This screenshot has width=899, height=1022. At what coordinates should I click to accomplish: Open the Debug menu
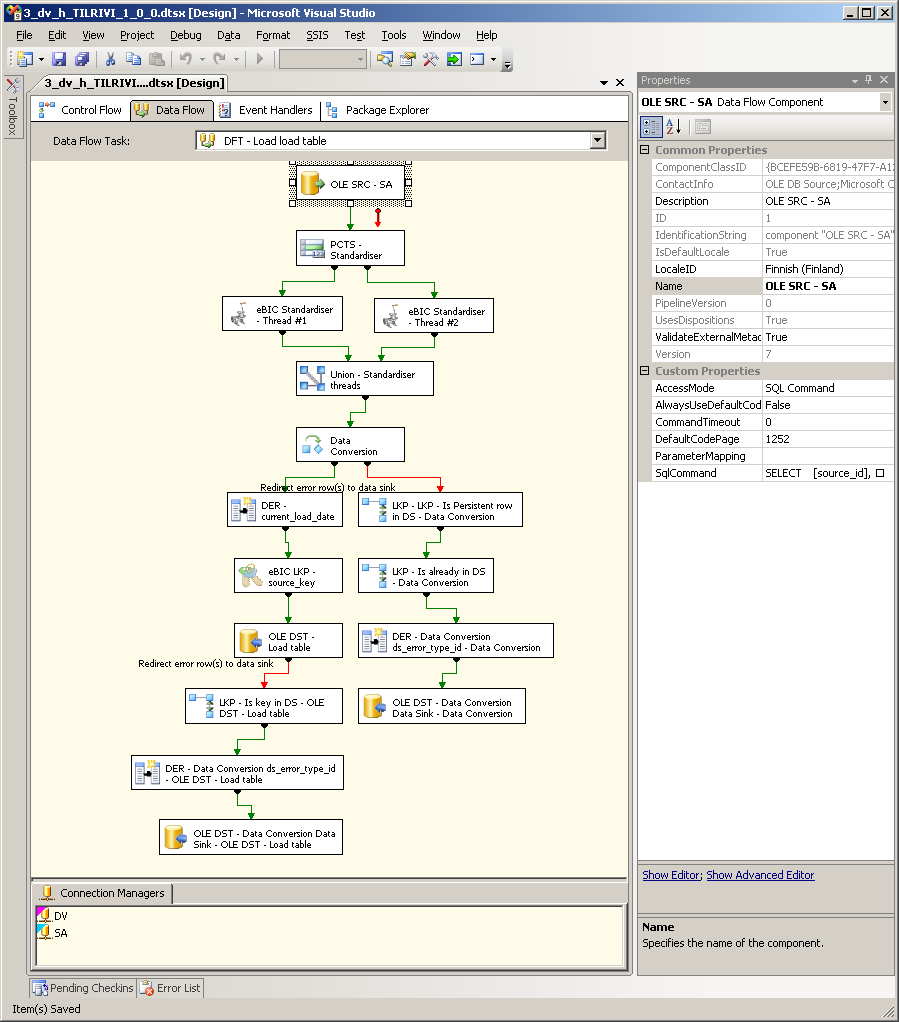(x=186, y=35)
